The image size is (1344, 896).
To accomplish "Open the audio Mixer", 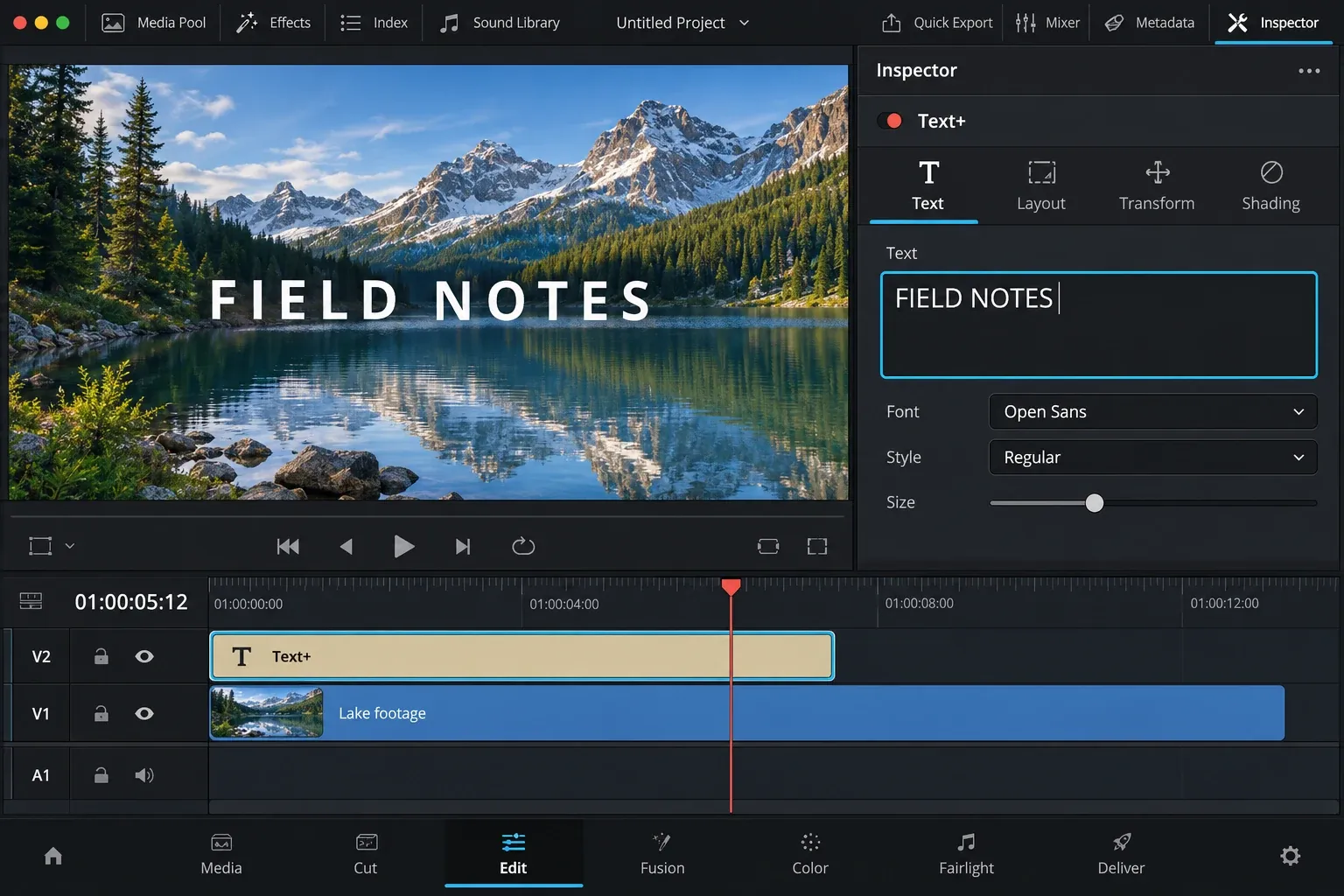I will tap(1047, 23).
